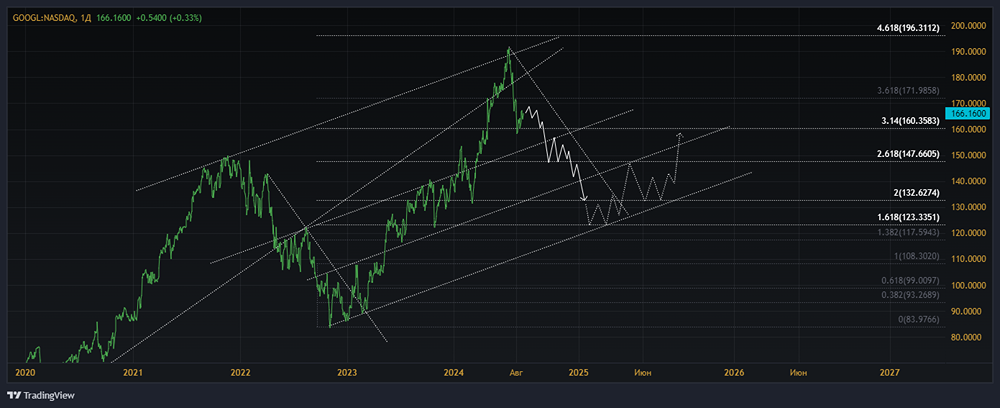Click the 2.618(147.6605) Fibonacci label
Image resolution: width=1000 pixels, height=408 pixels.
tap(908, 154)
